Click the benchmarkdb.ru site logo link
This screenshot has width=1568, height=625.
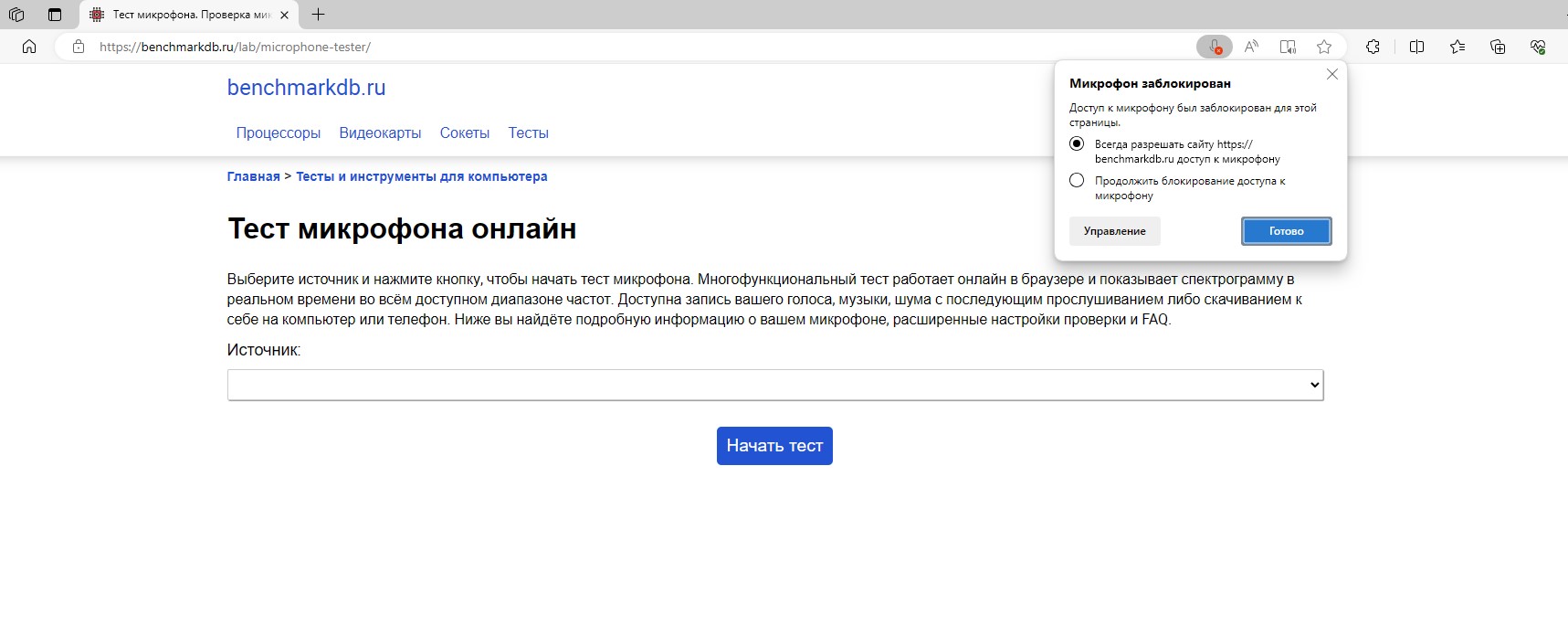(306, 88)
